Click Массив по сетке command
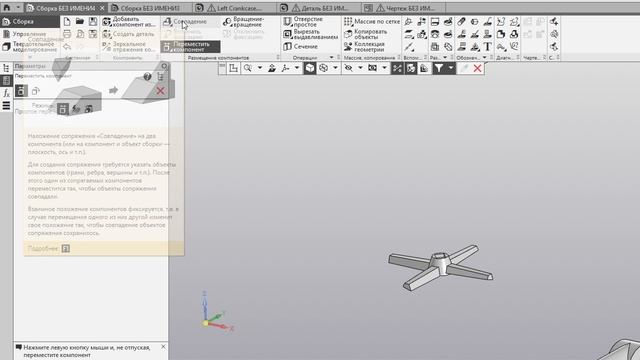640x360 pixels. click(x=372, y=22)
